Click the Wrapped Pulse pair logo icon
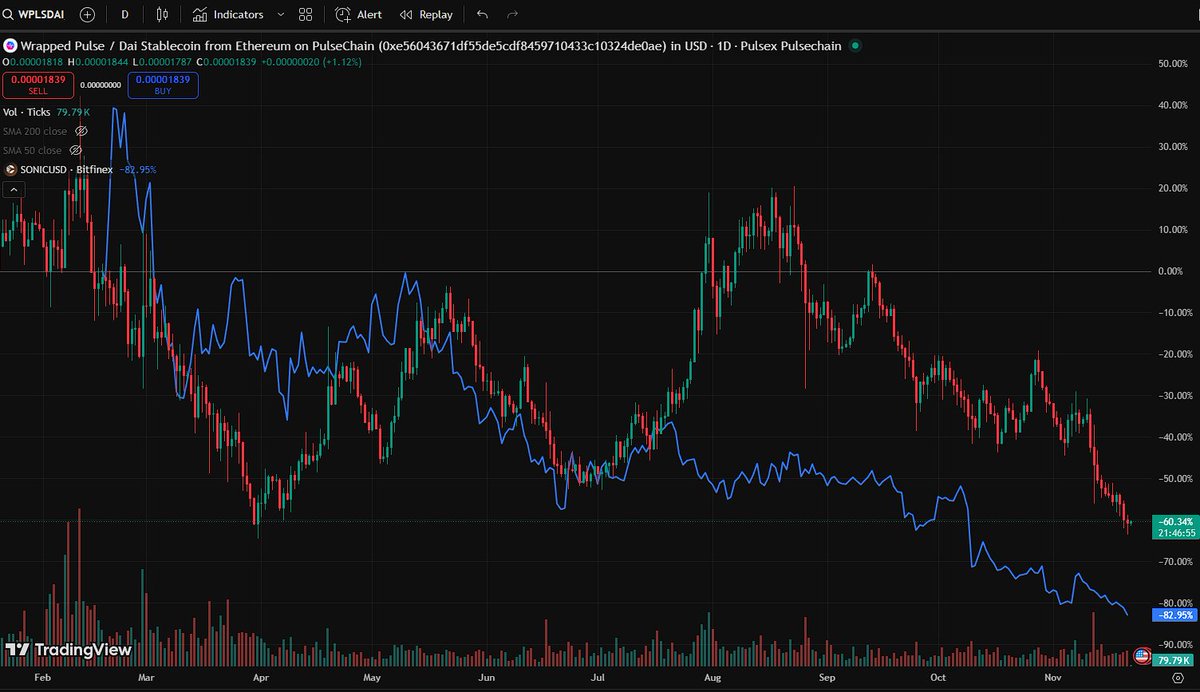 (x=10, y=45)
